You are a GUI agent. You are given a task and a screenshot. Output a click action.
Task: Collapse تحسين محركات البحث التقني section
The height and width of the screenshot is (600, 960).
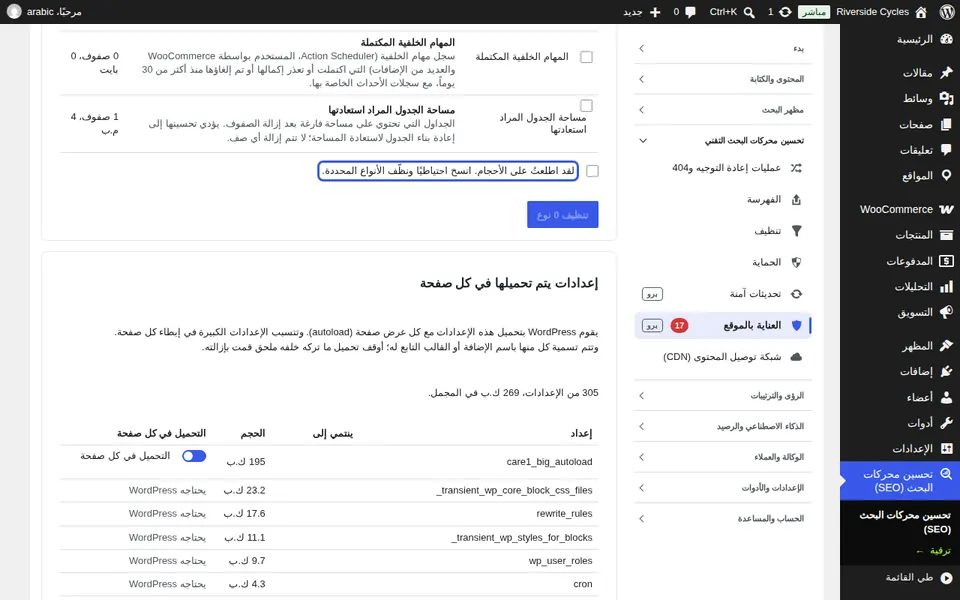tap(723, 141)
